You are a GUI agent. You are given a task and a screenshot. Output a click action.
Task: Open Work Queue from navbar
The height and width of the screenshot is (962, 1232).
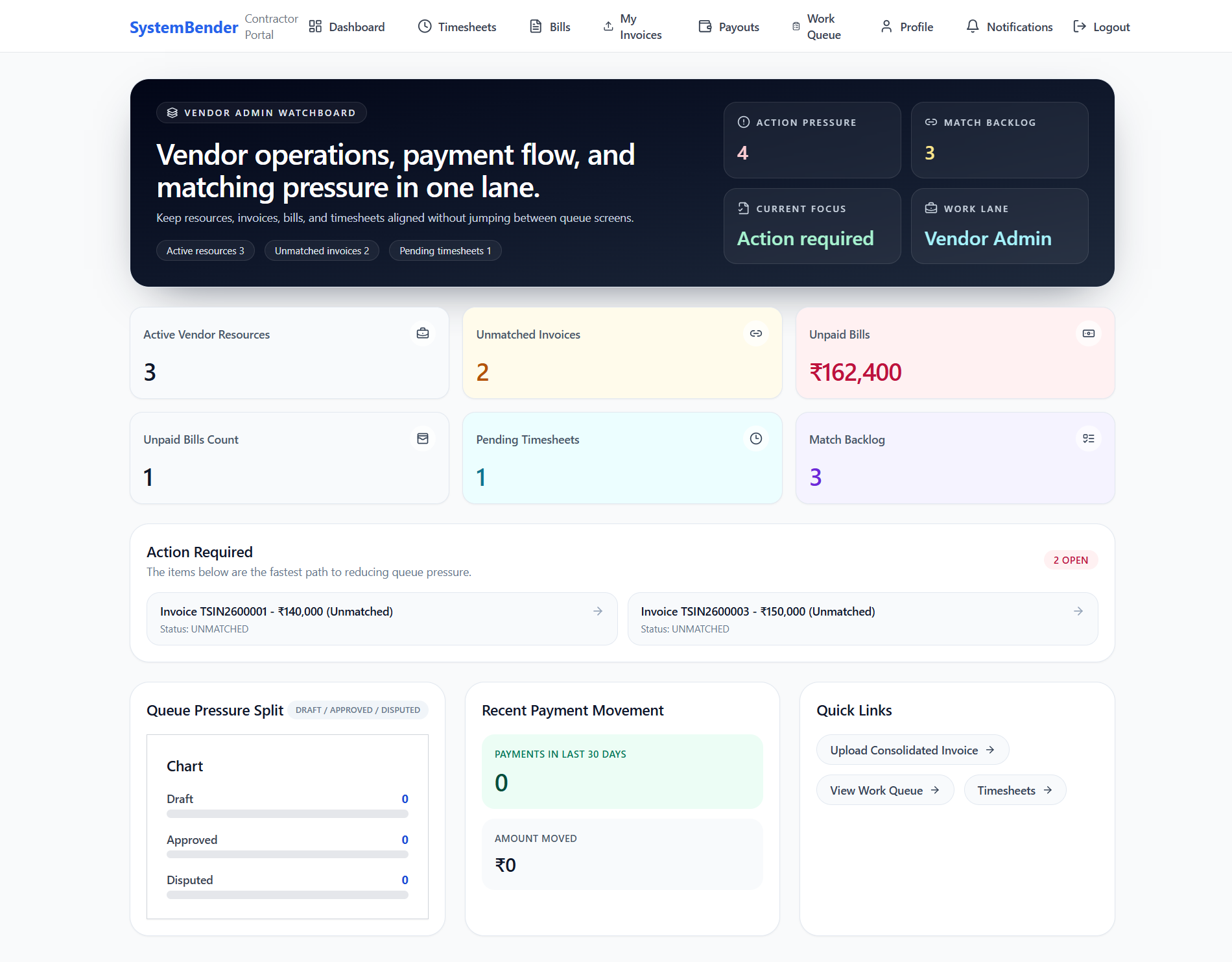pyautogui.click(x=816, y=27)
